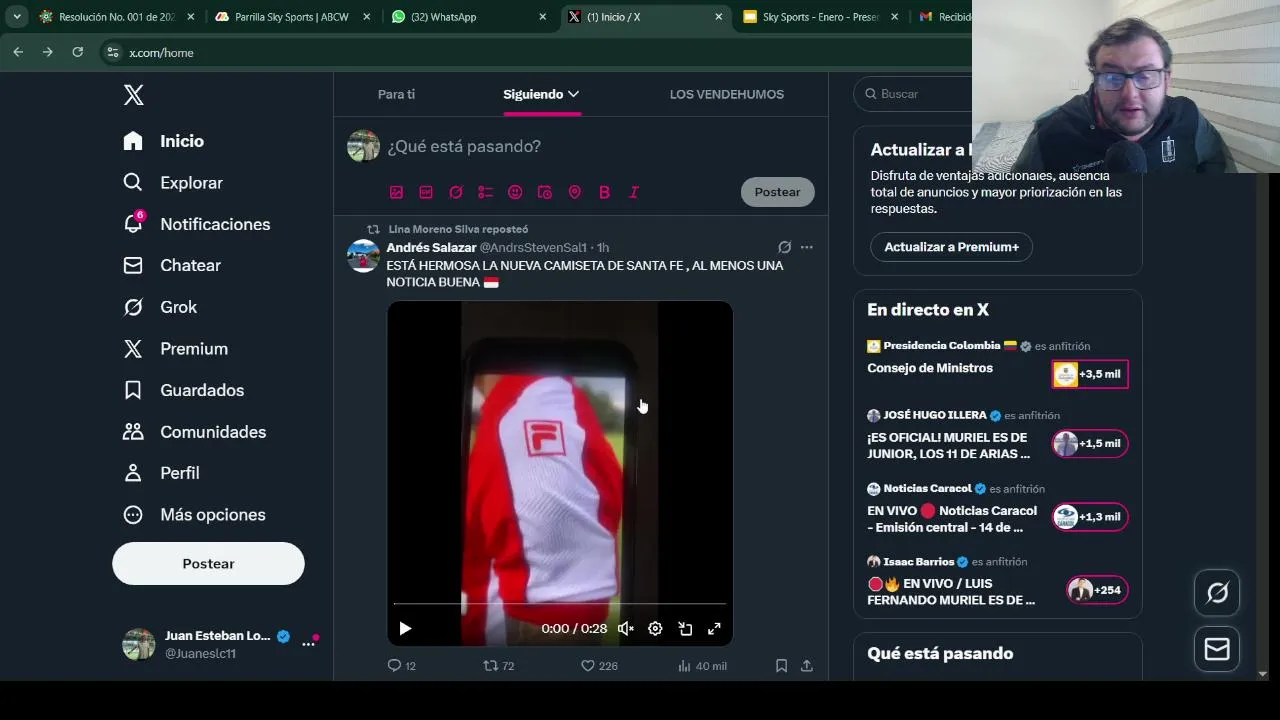Click the Postear button in composer
The image size is (1280, 720).
click(777, 192)
